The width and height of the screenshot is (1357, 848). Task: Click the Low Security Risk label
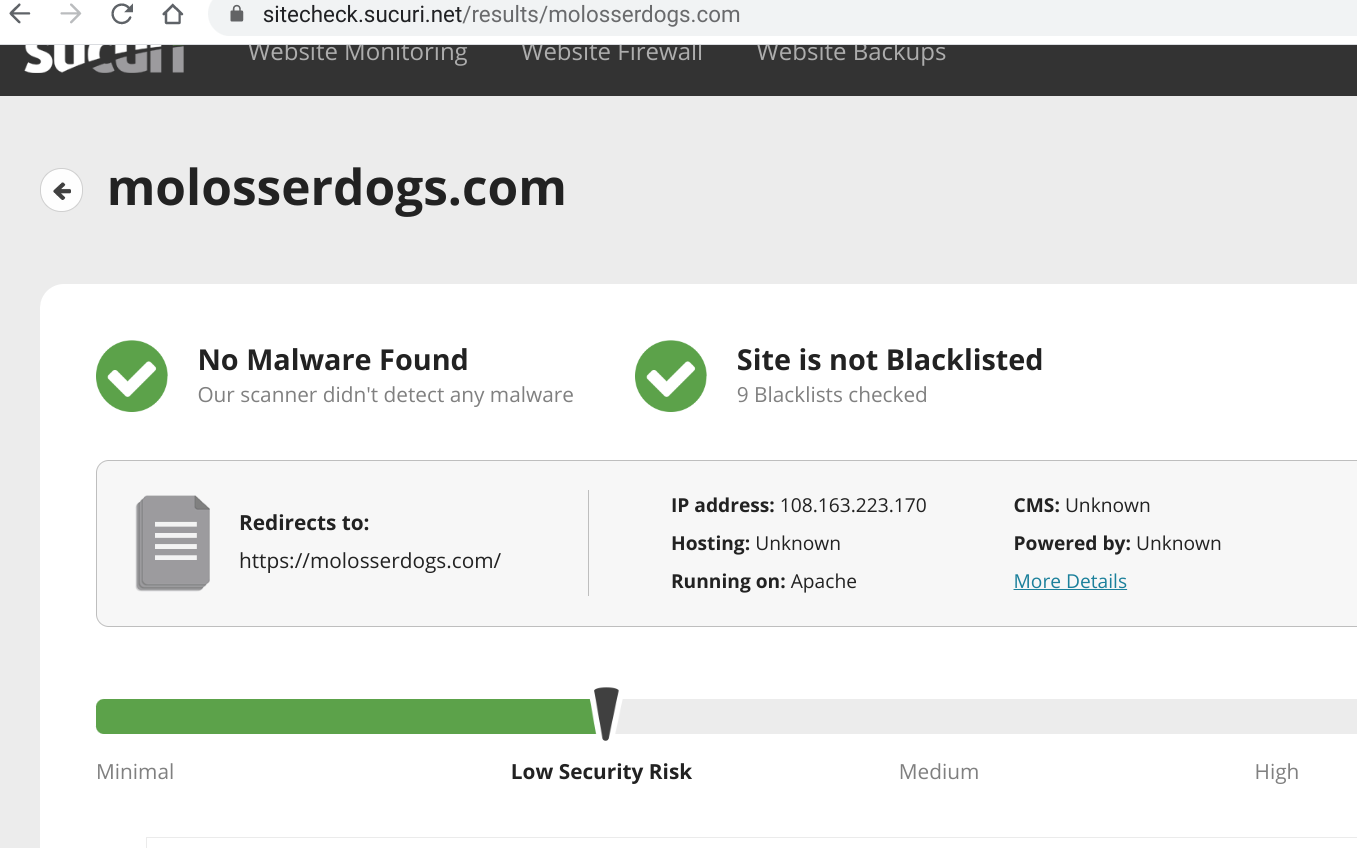click(601, 772)
